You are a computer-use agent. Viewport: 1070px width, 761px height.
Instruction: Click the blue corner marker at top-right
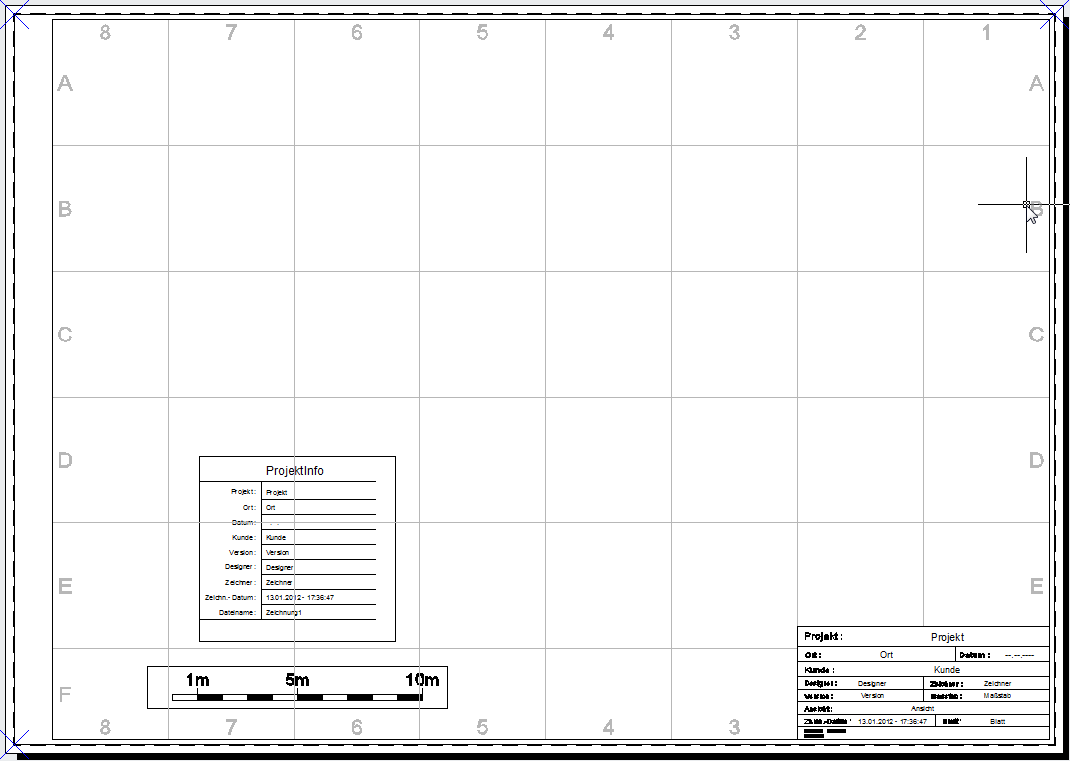click(x=1057, y=12)
